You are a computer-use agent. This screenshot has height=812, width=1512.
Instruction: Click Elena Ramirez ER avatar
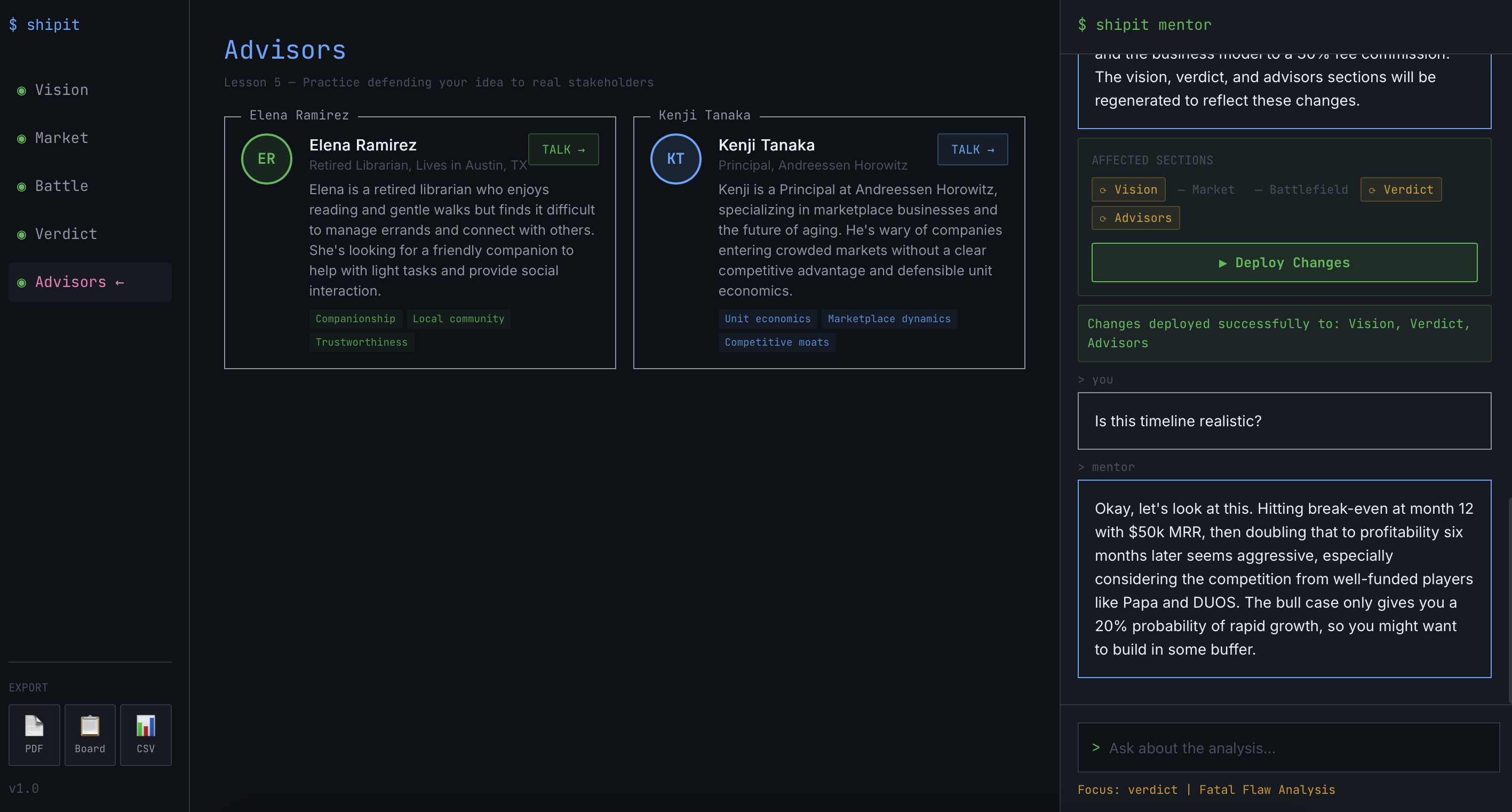[x=266, y=158]
